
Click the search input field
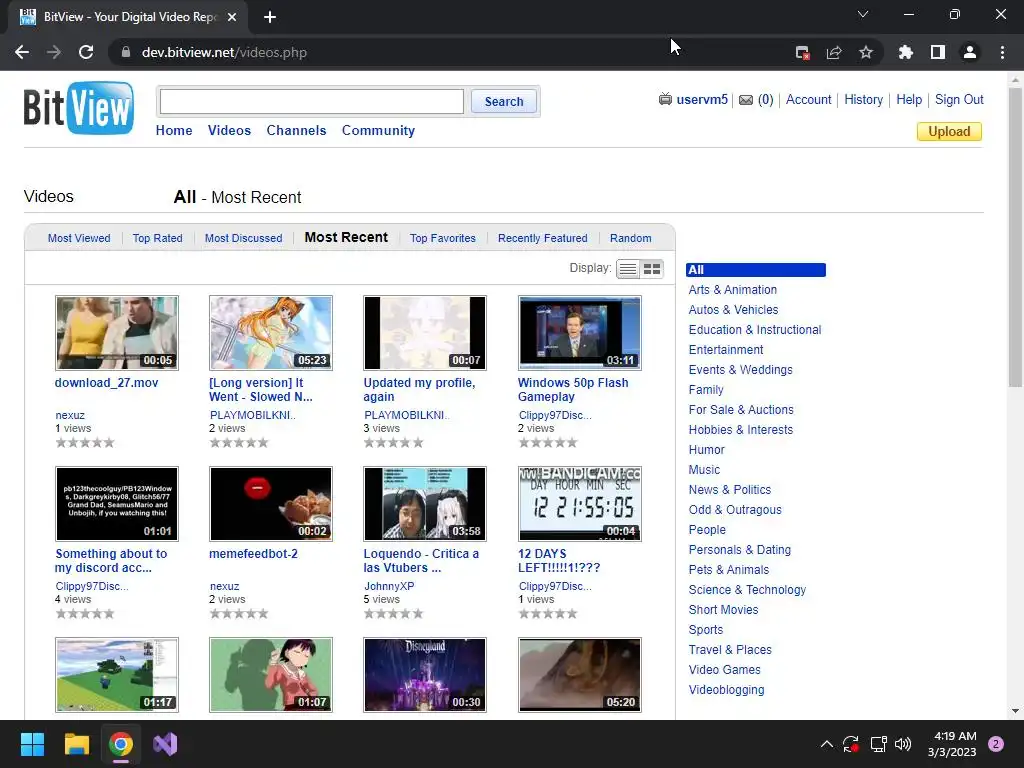[x=312, y=101]
